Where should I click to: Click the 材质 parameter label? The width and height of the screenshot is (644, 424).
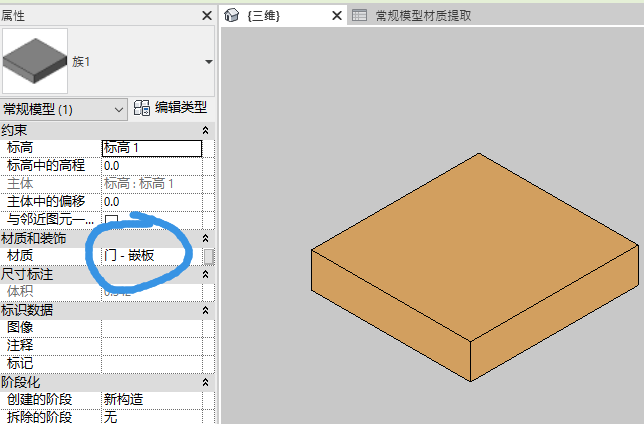point(20,256)
